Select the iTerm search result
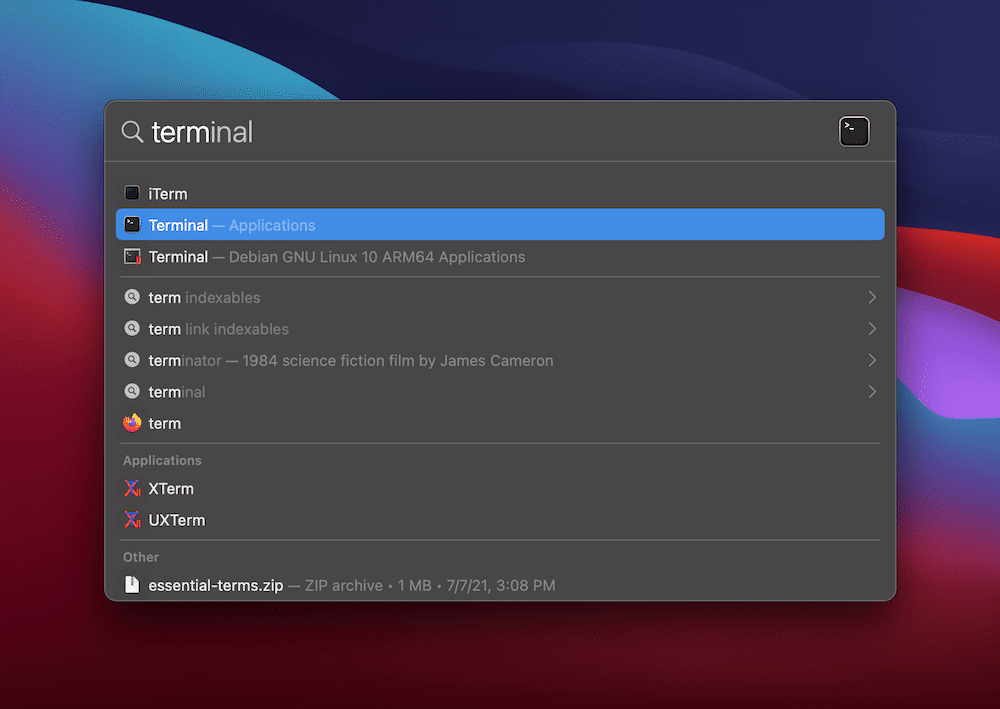The width and height of the screenshot is (1000, 709). pyautogui.click(x=300, y=193)
